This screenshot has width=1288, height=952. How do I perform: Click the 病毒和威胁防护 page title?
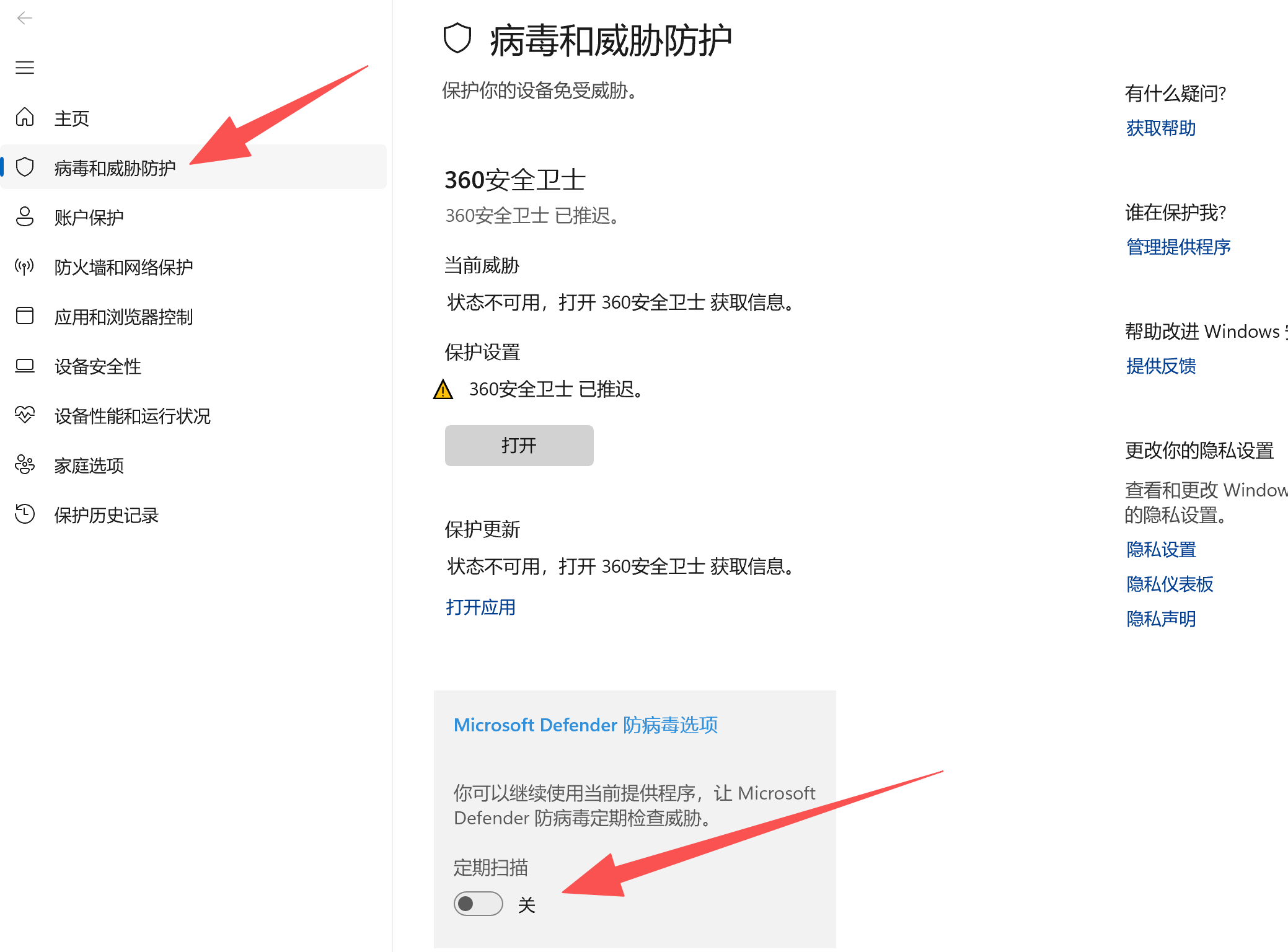[611, 40]
